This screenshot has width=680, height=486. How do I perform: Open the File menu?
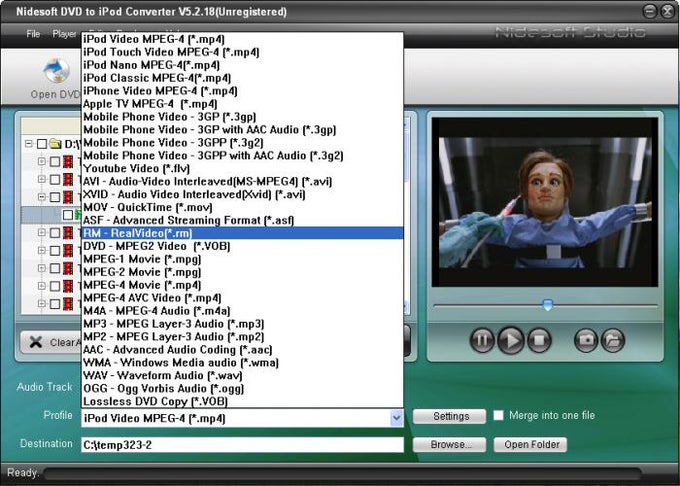33,34
